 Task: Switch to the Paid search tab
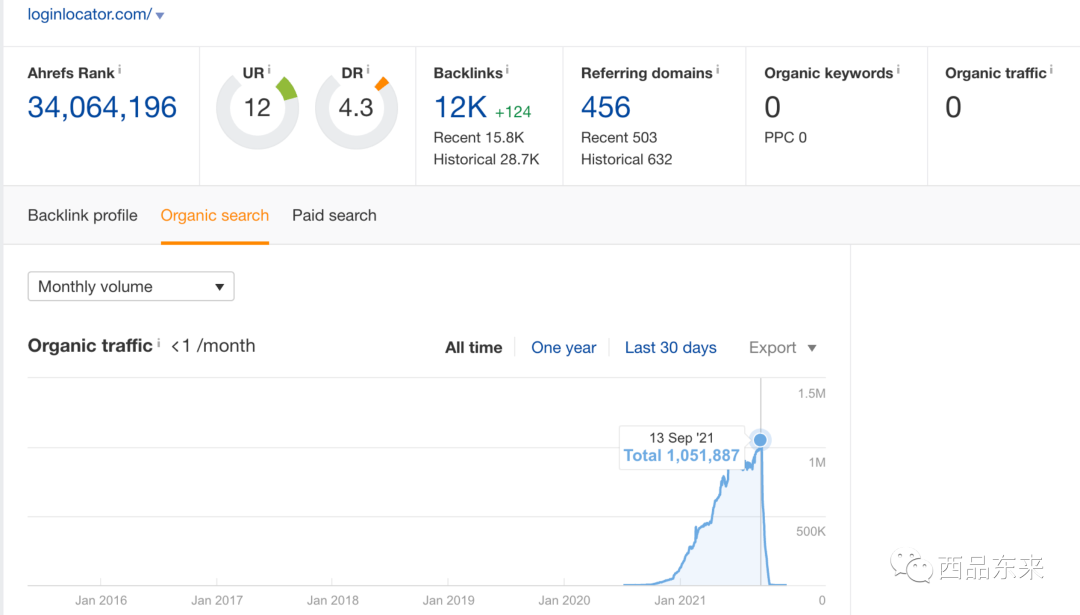tap(334, 216)
